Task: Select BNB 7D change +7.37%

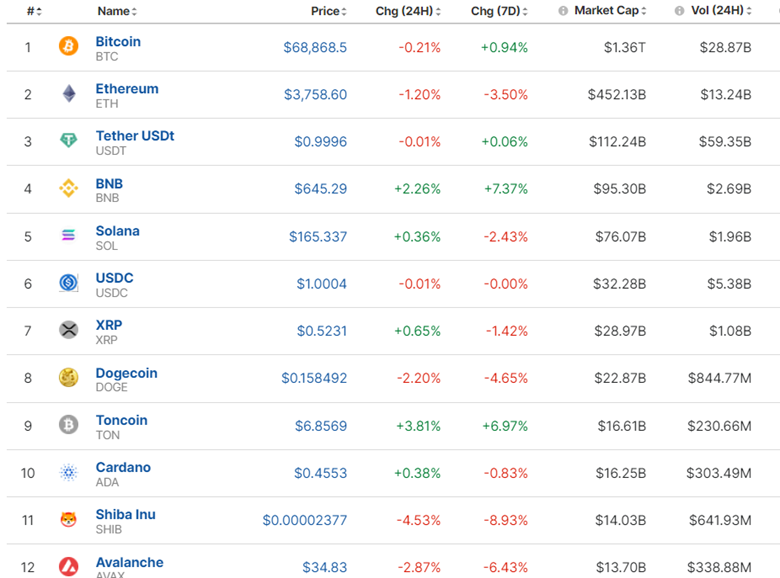Action: (x=506, y=189)
